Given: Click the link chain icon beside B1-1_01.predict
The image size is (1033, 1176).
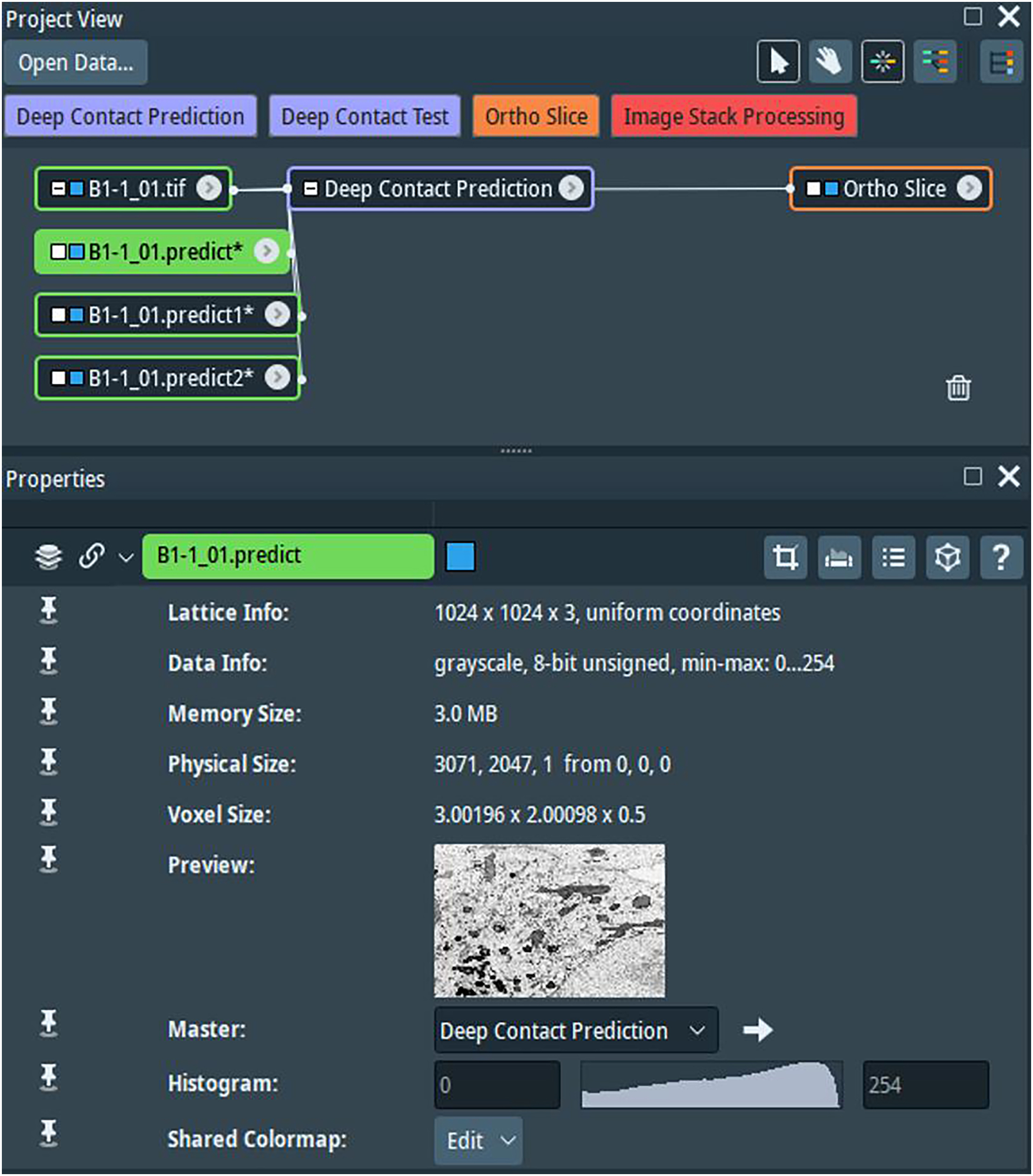Looking at the screenshot, I should 92,556.
